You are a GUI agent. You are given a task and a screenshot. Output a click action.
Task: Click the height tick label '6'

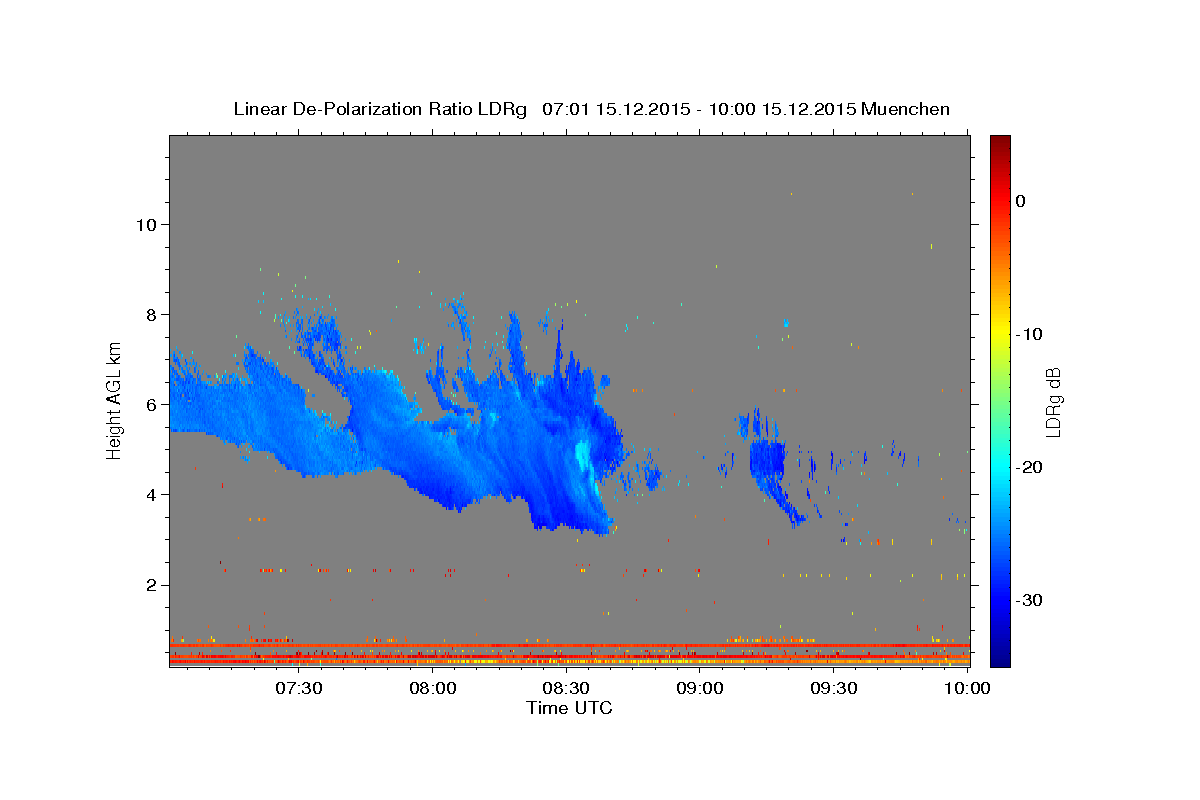point(152,404)
